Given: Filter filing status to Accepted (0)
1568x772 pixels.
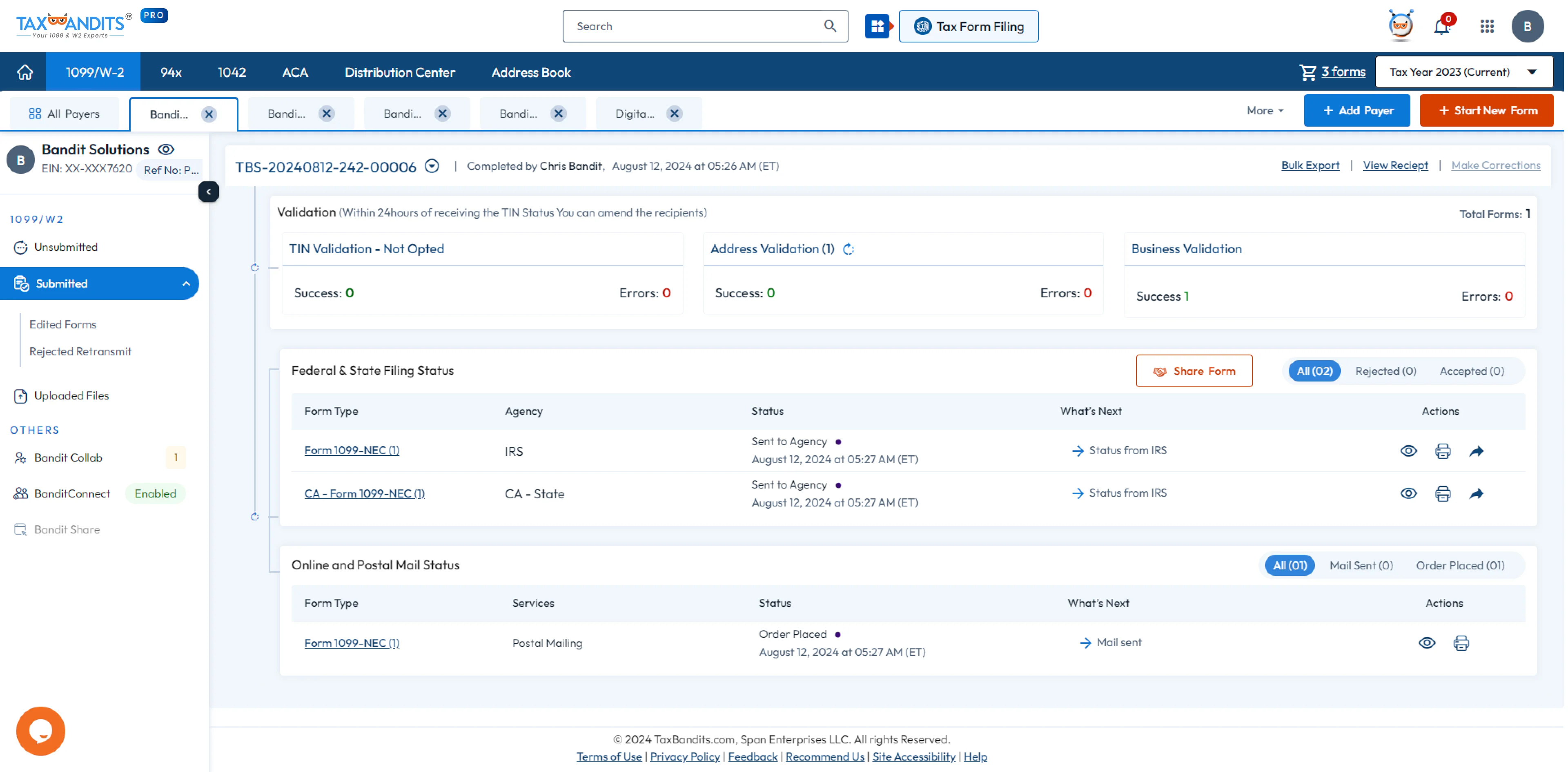Looking at the screenshot, I should (1471, 371).
